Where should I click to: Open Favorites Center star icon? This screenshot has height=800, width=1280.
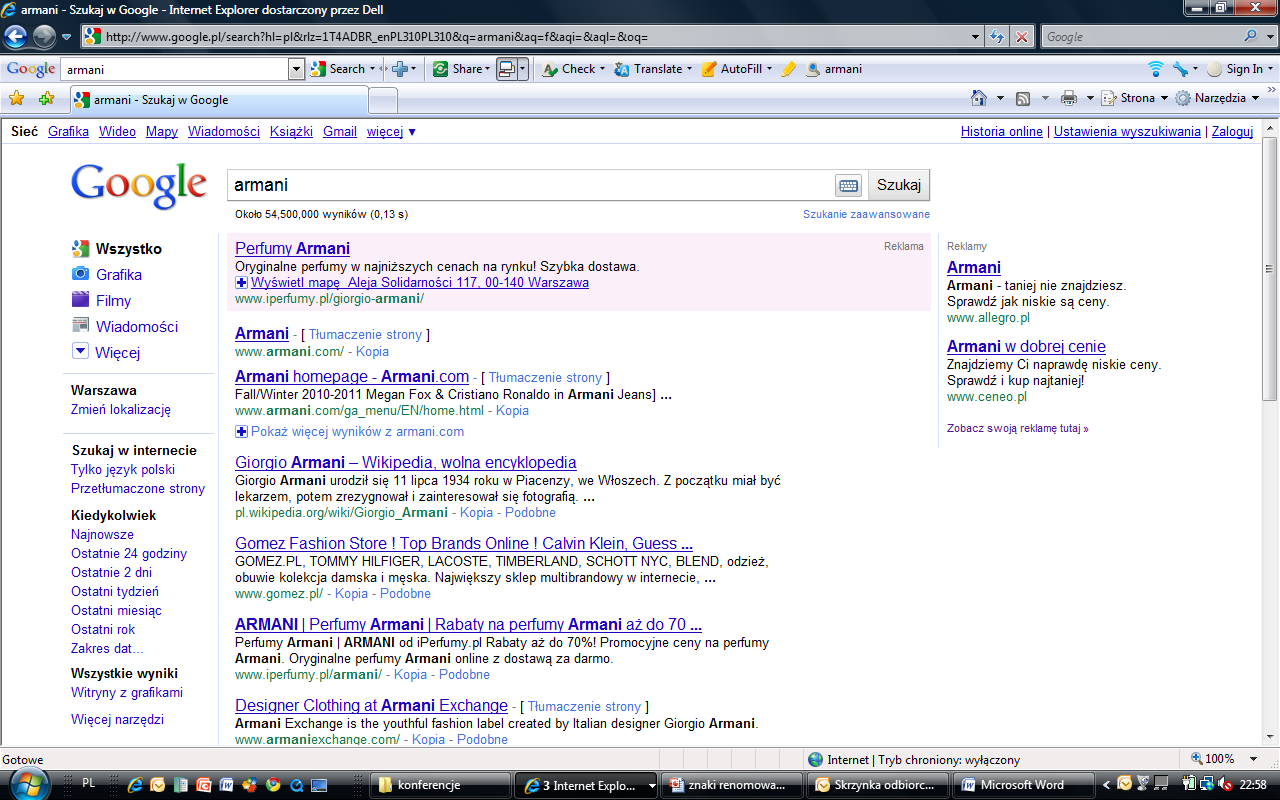point(16,99)
